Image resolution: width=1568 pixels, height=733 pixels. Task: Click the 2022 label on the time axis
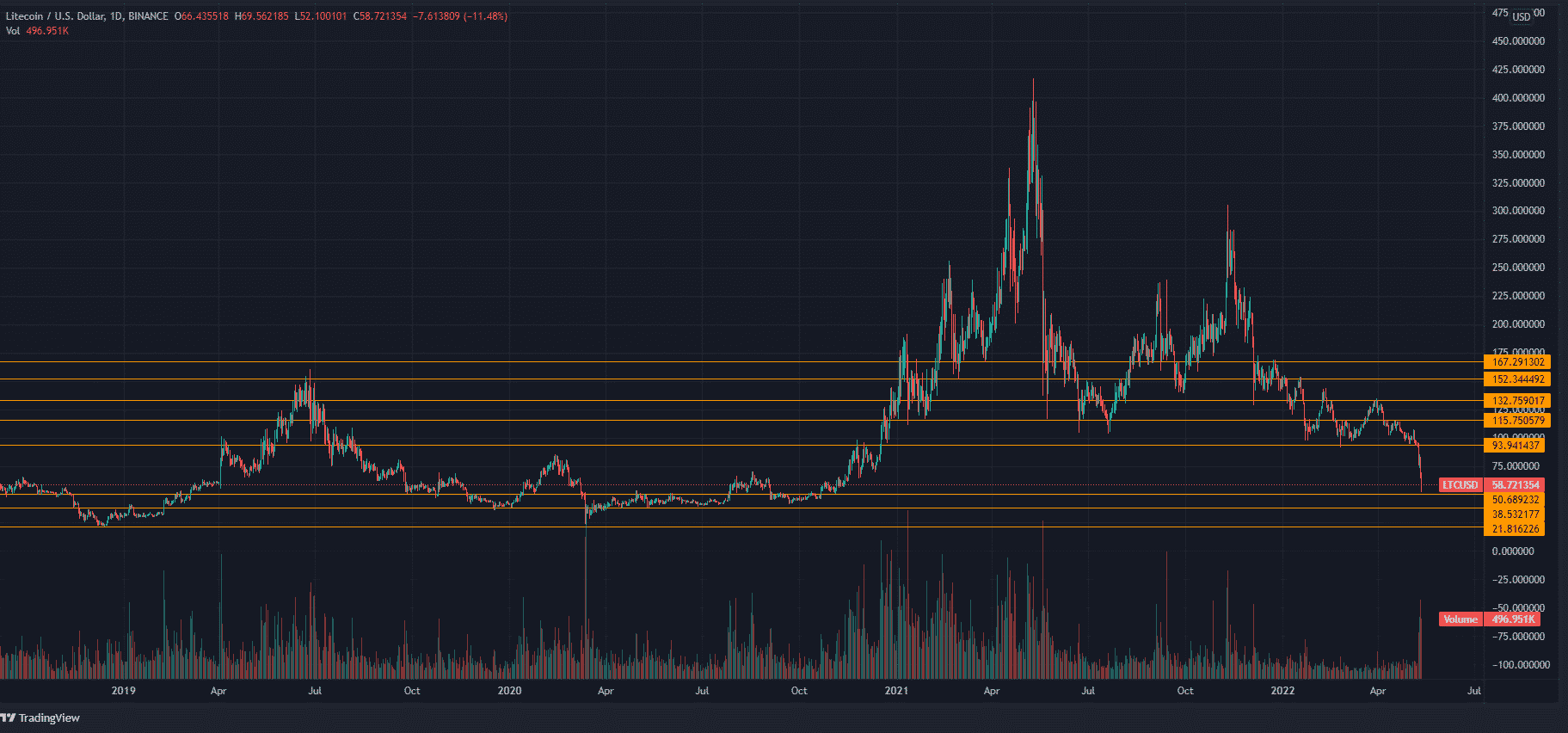(x=1282, y=691)
